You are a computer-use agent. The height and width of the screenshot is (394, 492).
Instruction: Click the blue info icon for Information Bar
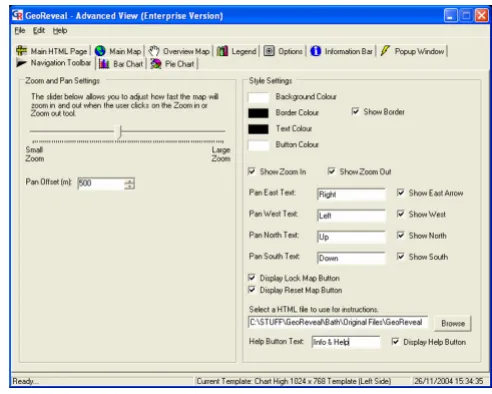(x=315, y=51)
